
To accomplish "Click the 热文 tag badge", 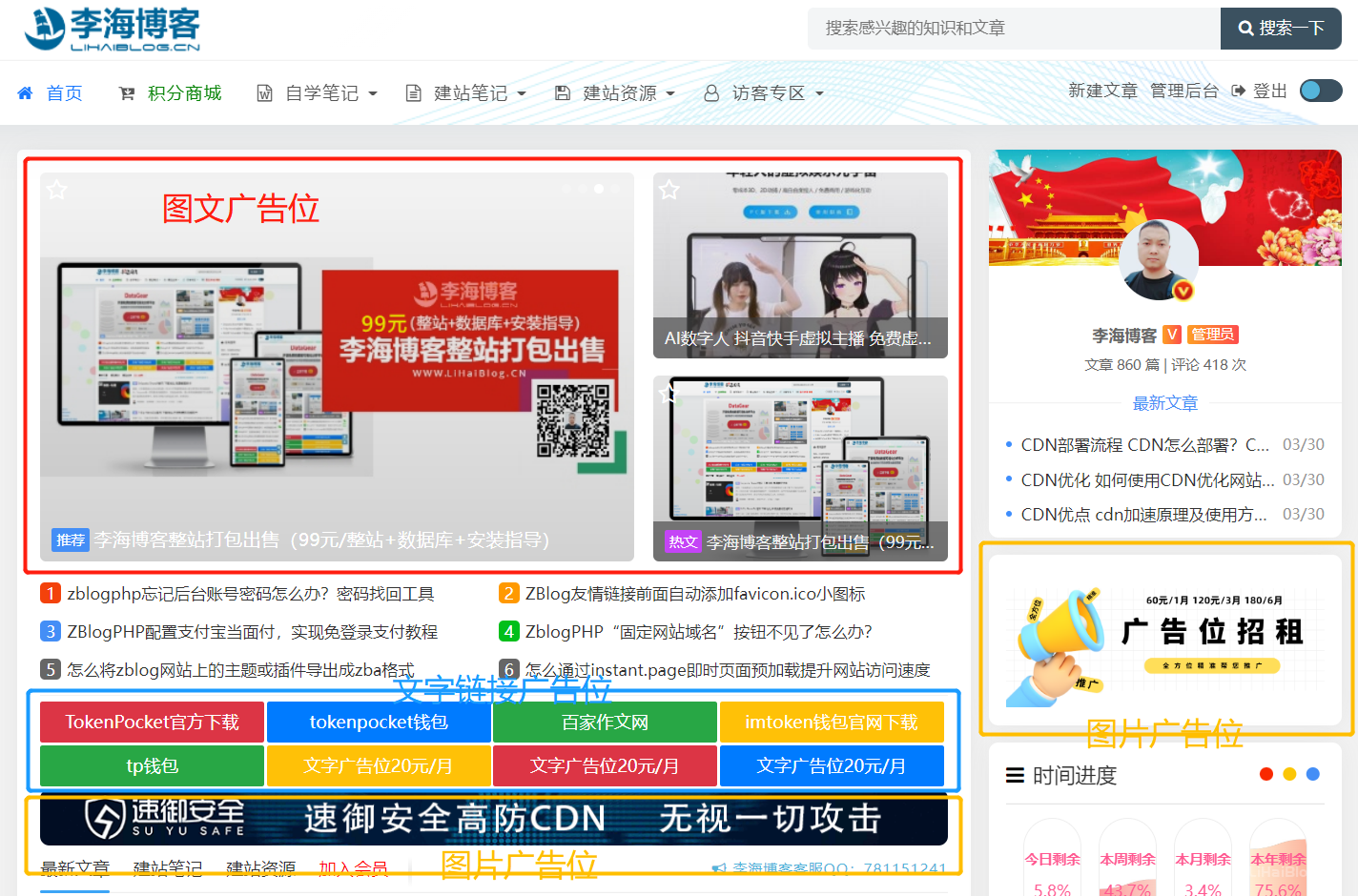I will [x=683, y=541].
